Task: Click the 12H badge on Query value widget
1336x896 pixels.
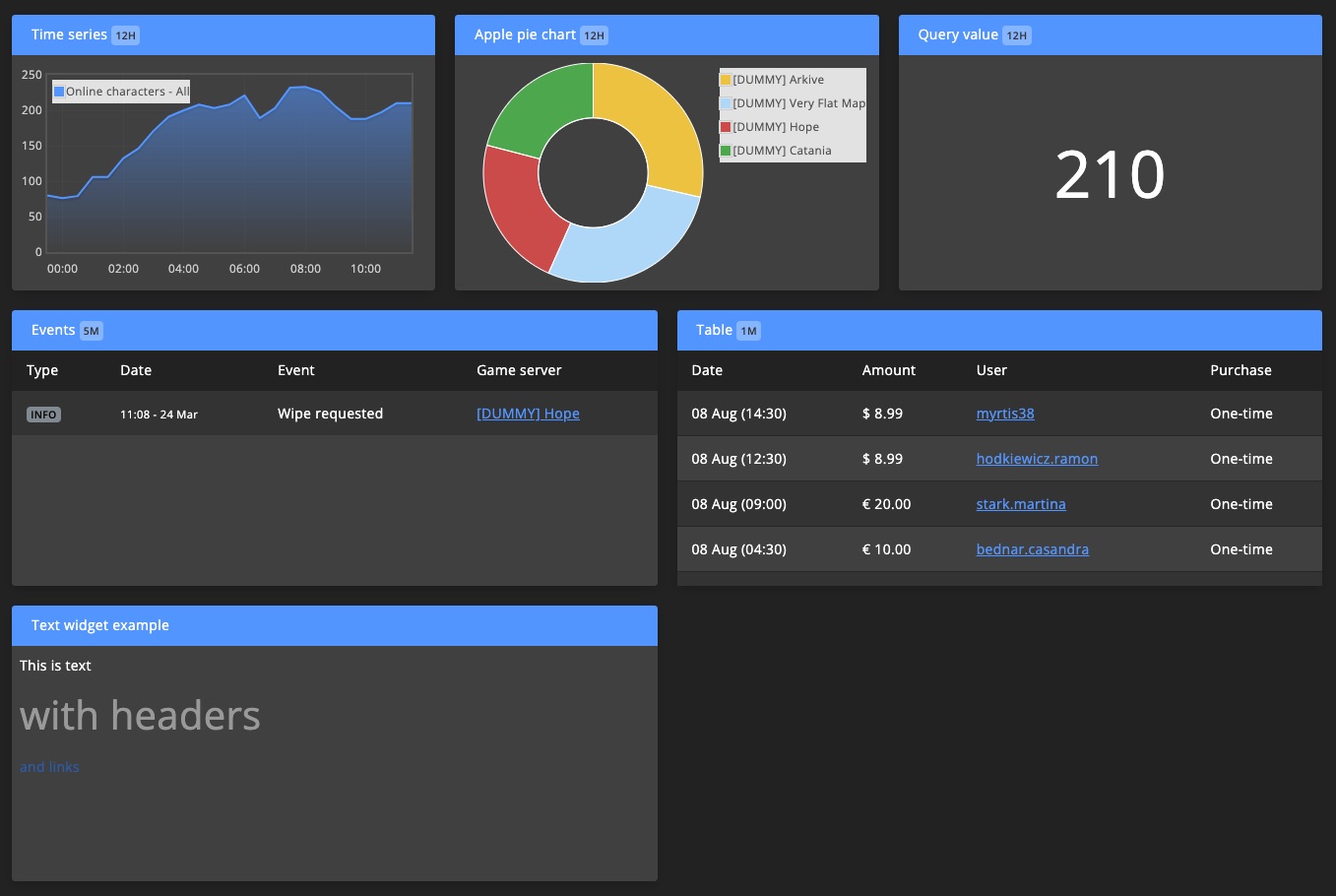Action: tap(1016, 34)
